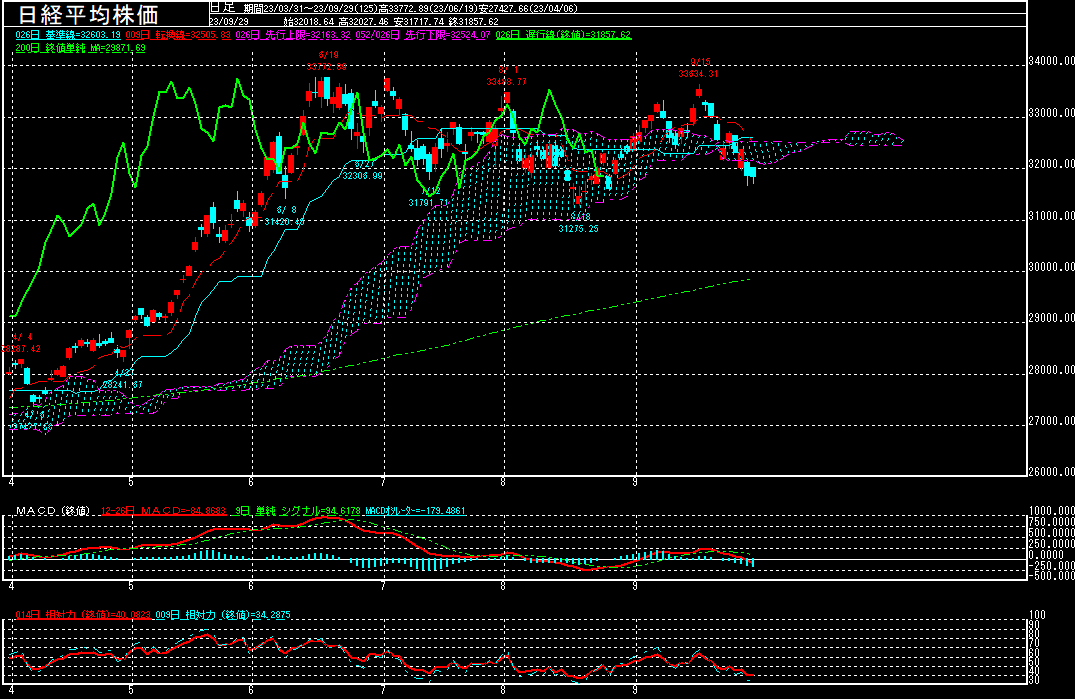Image resolution: width=1076 pixels, height=699 pixels.
Task: Click the 32000.00 price axis label
Action: pyautogui.click(x=1051, y=164)
